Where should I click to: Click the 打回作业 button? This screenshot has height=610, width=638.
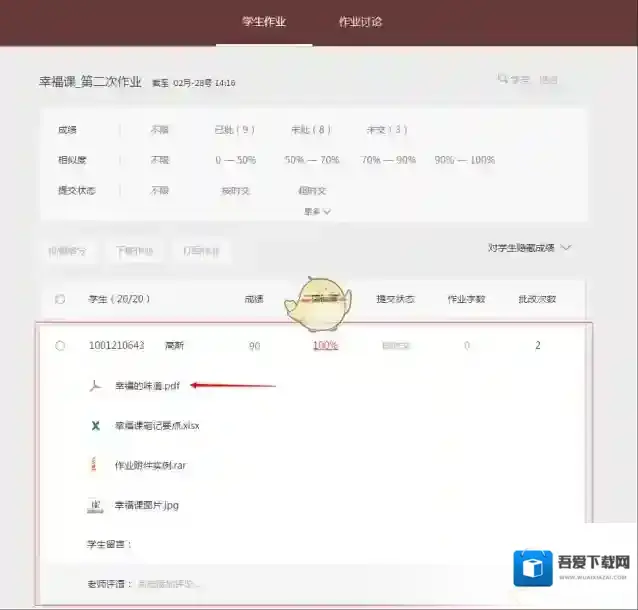pos(201,251)
